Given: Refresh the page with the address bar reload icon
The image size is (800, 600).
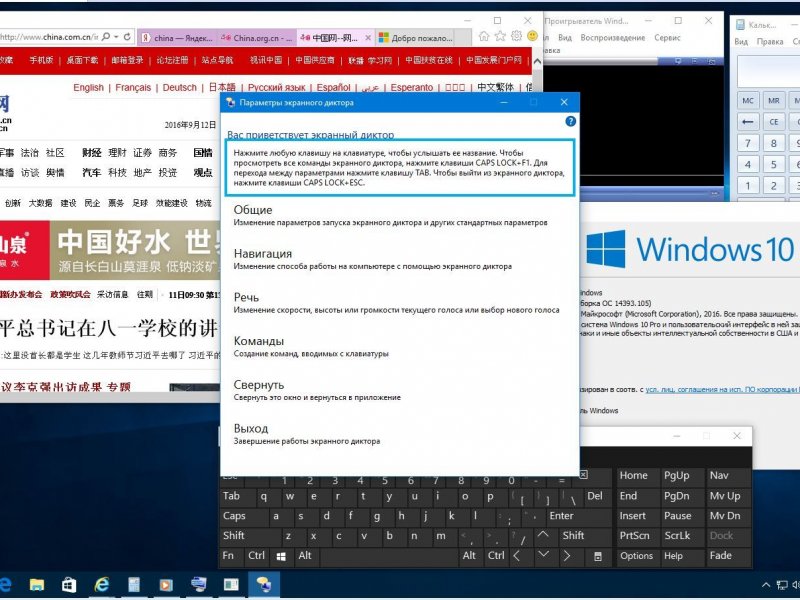Looking at the screenshot, I should click(x=127, y=37).
